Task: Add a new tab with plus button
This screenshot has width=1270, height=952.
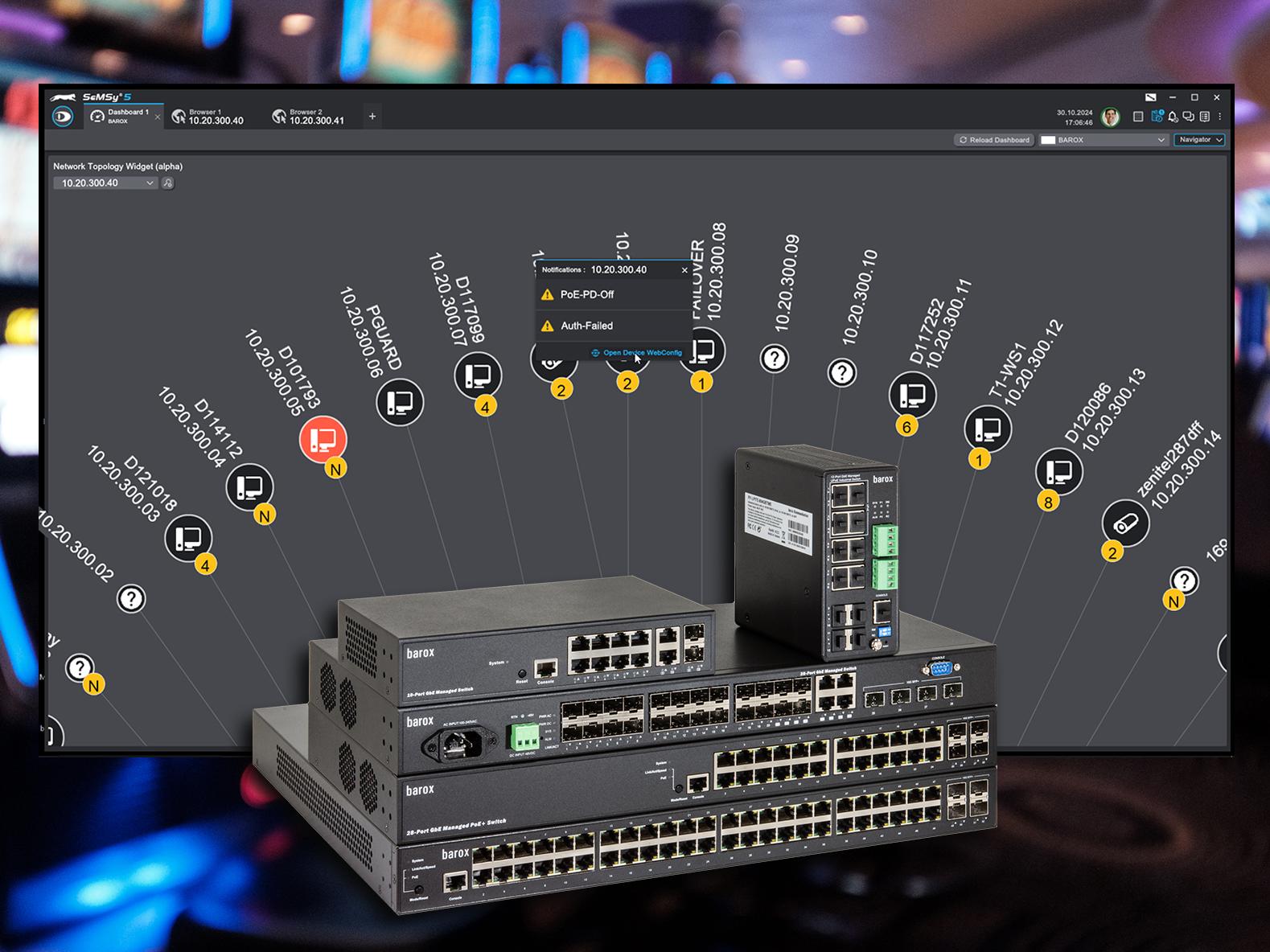Action: click(x=372, y=117)
